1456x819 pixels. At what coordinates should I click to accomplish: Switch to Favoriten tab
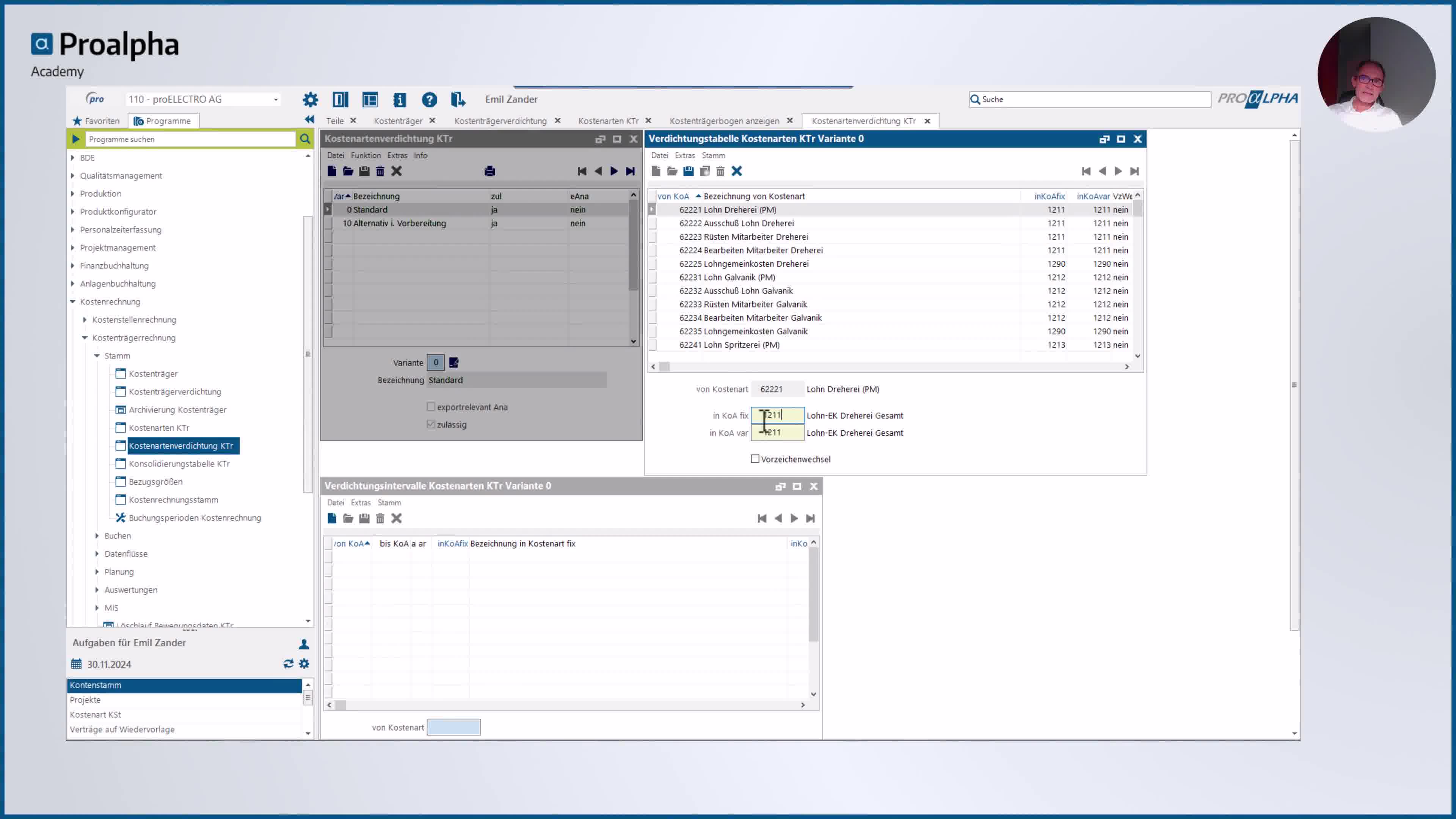tap(96, 121)
